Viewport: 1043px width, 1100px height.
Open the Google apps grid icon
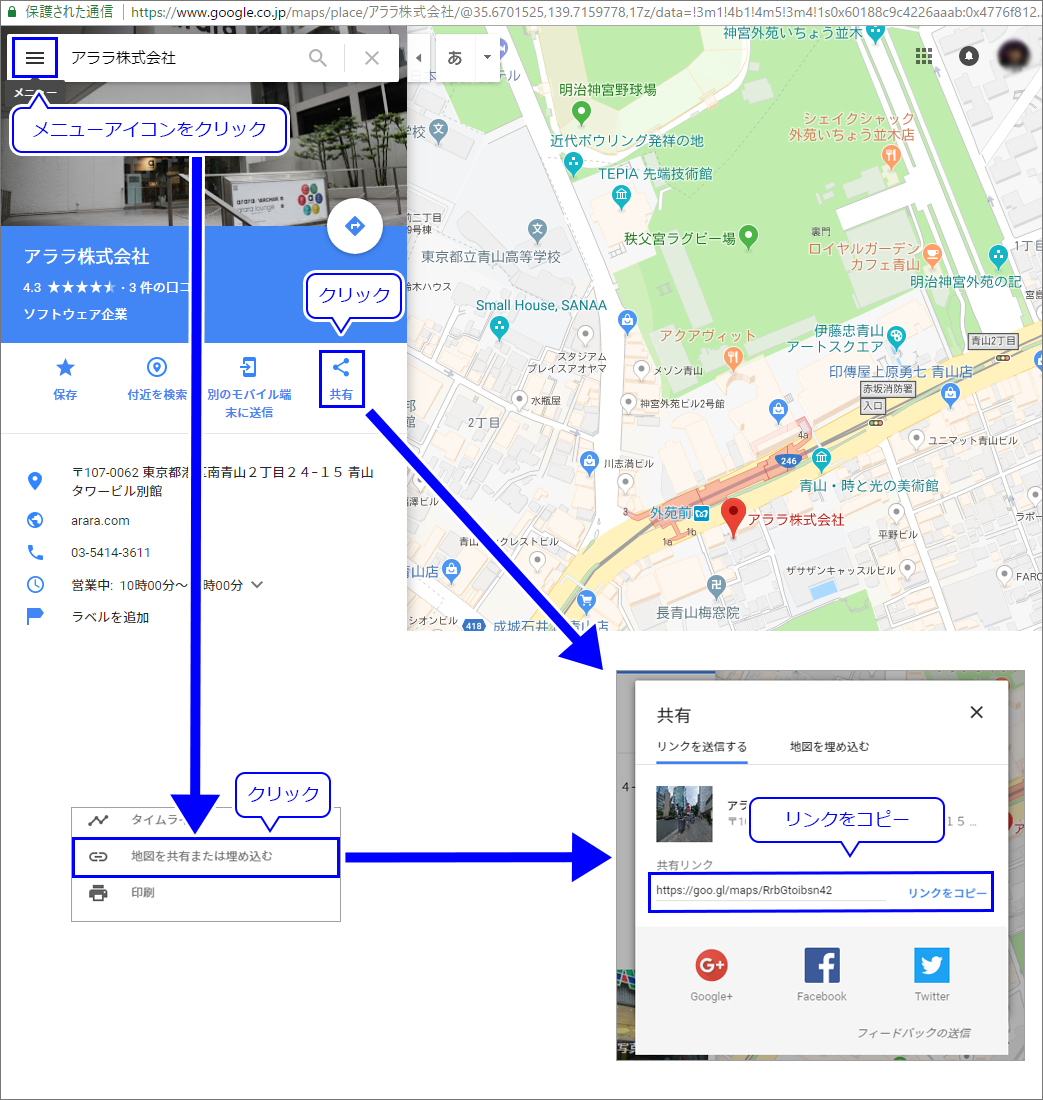[x=924, y=56]
